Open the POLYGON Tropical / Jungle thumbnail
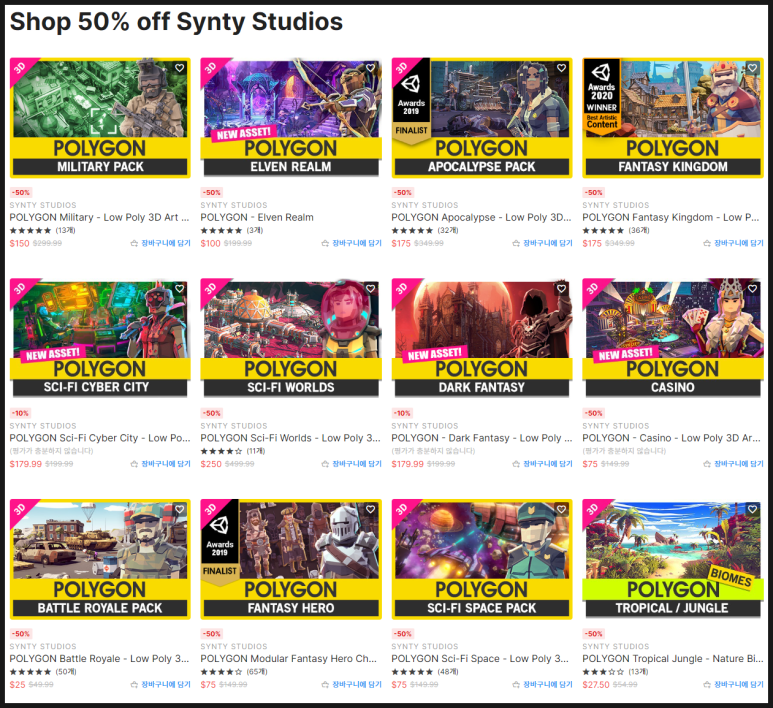This screenshot has width=773, height=708. [673, 559]
